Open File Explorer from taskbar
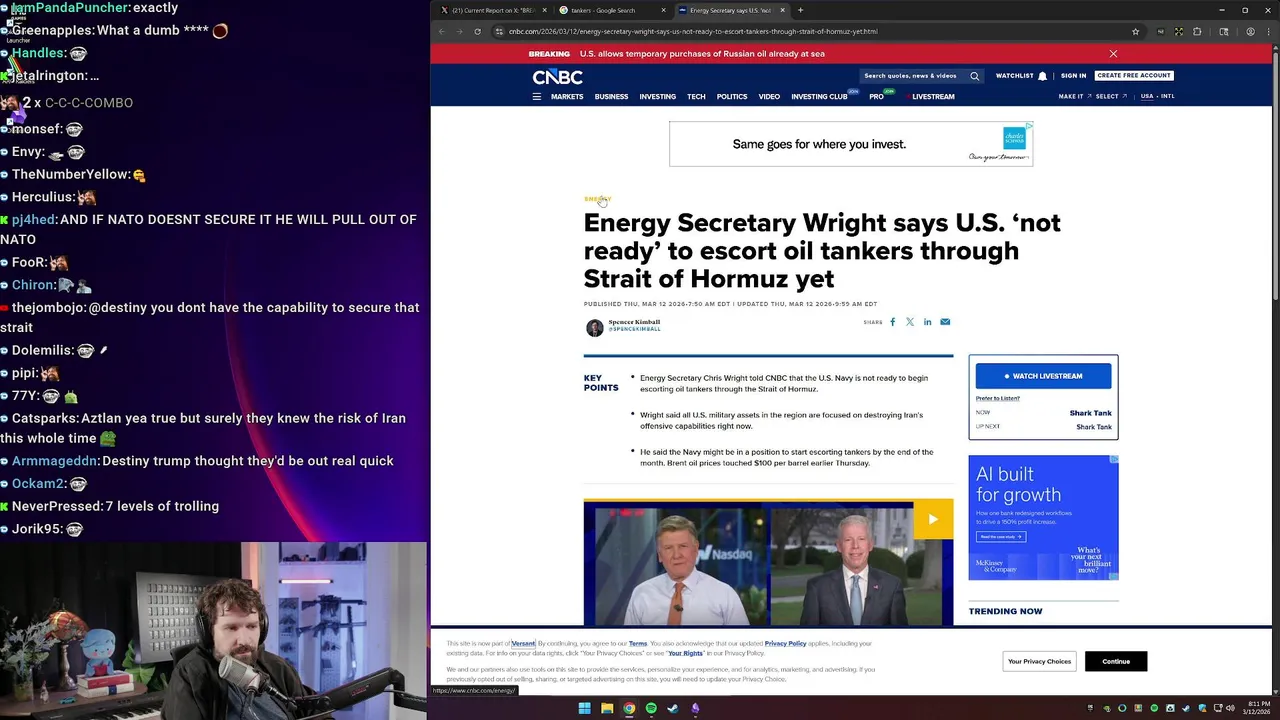 click(x=607, y=709)
